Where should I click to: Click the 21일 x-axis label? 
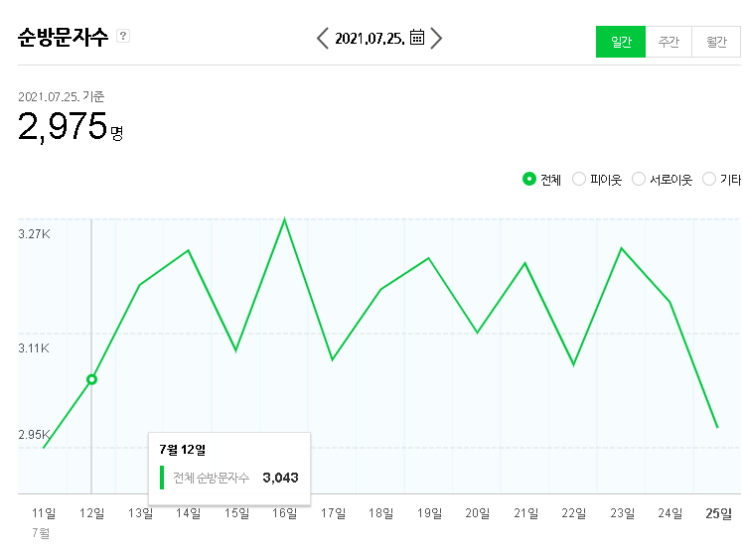[x=526, y=513]
